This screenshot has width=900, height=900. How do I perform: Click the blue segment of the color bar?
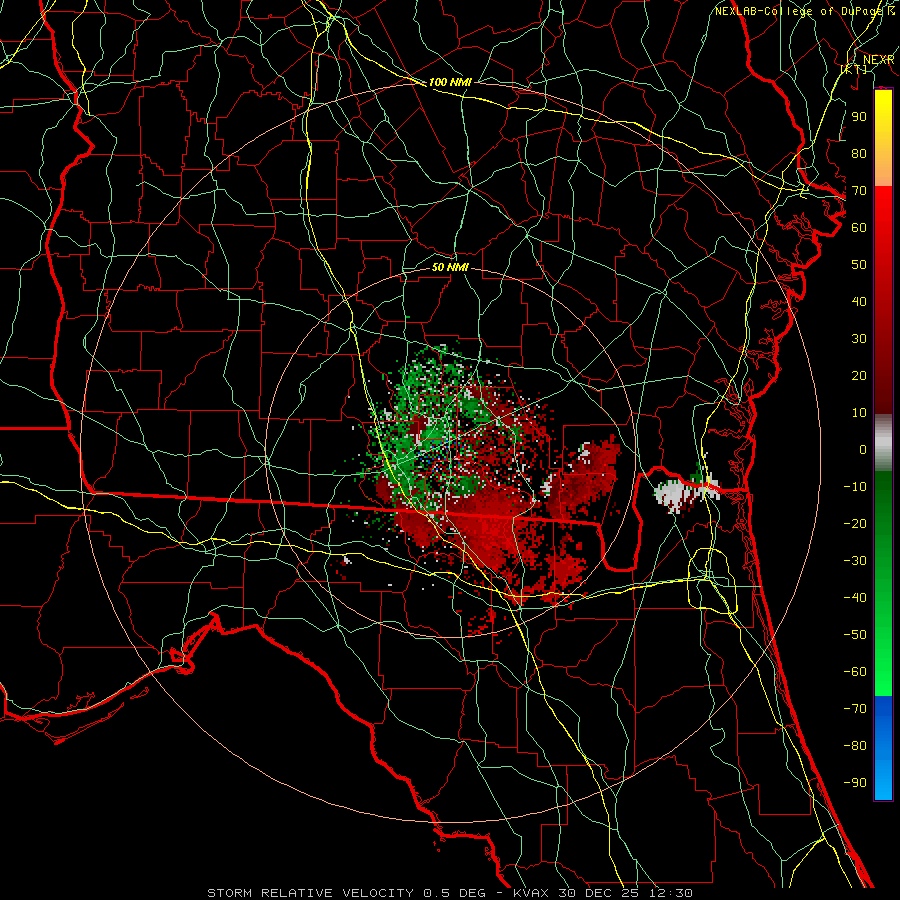pyautogui.click(x=883, y=747)
